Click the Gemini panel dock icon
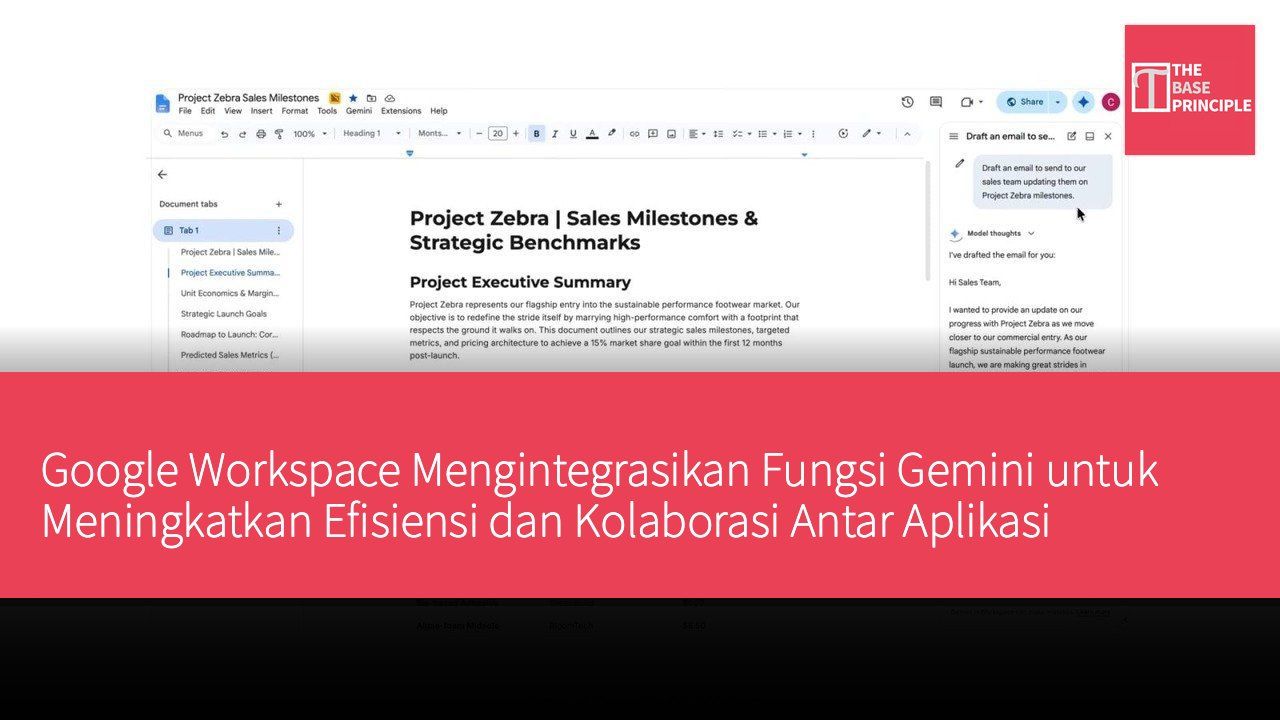 (x=1090, y=136)
